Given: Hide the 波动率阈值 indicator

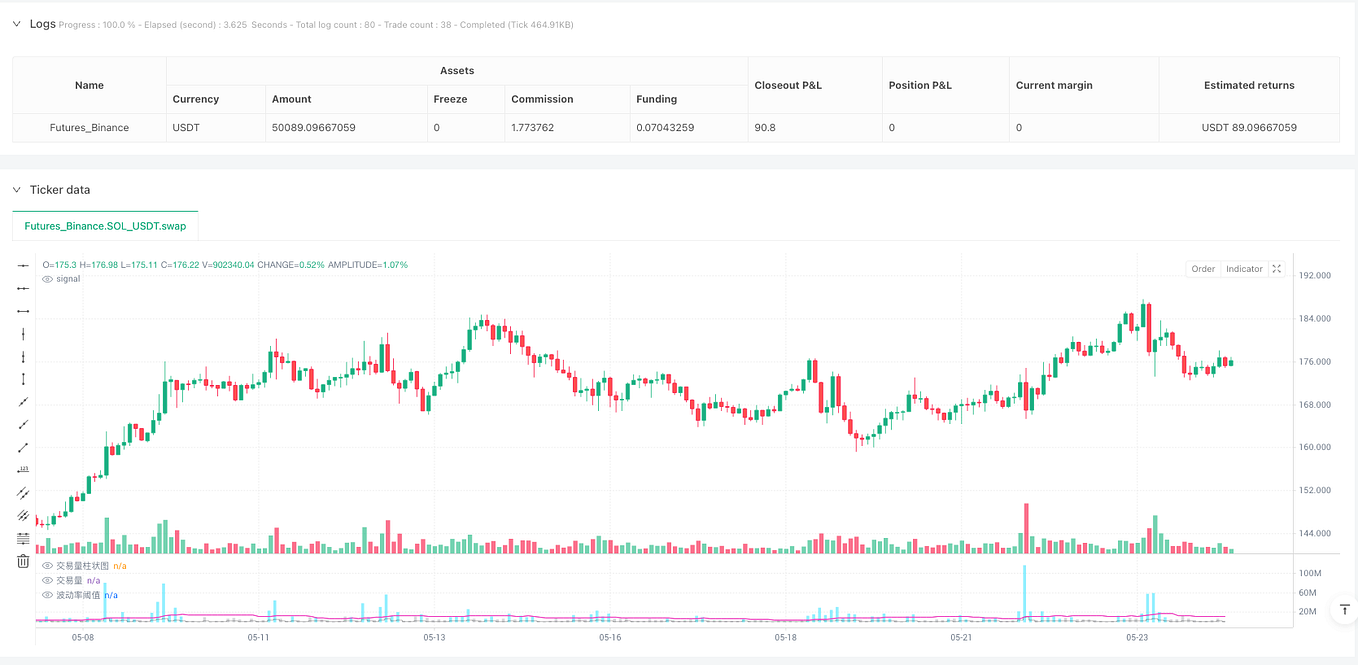Looking at the screenshot, I should coord(46,595).
